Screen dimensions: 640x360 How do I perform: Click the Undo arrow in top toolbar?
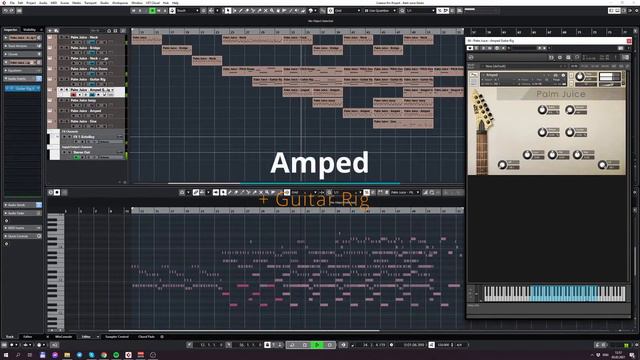pyautogui.click(x=5, y=11)
